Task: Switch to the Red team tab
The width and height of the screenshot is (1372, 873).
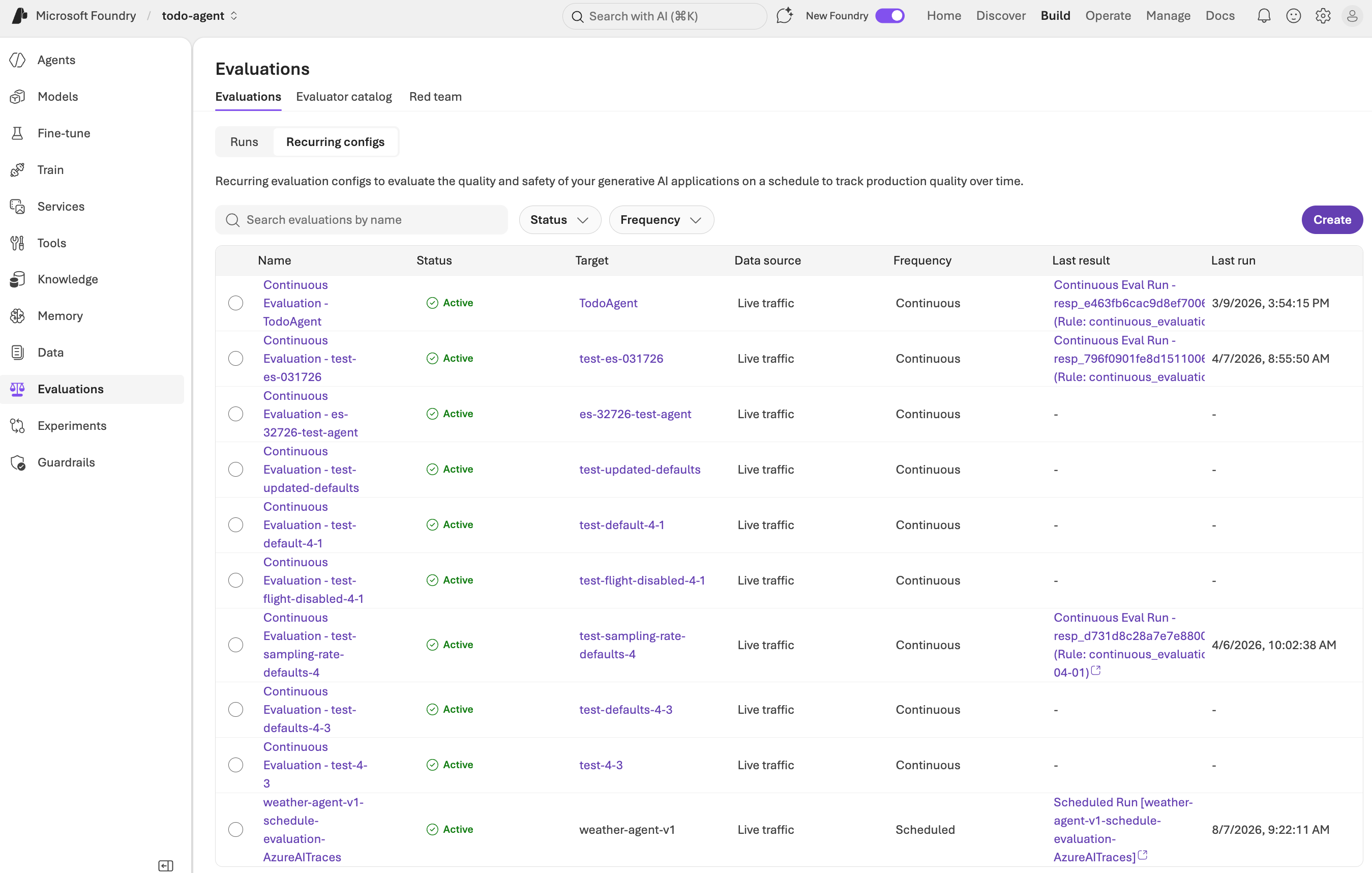Action: 435,96
